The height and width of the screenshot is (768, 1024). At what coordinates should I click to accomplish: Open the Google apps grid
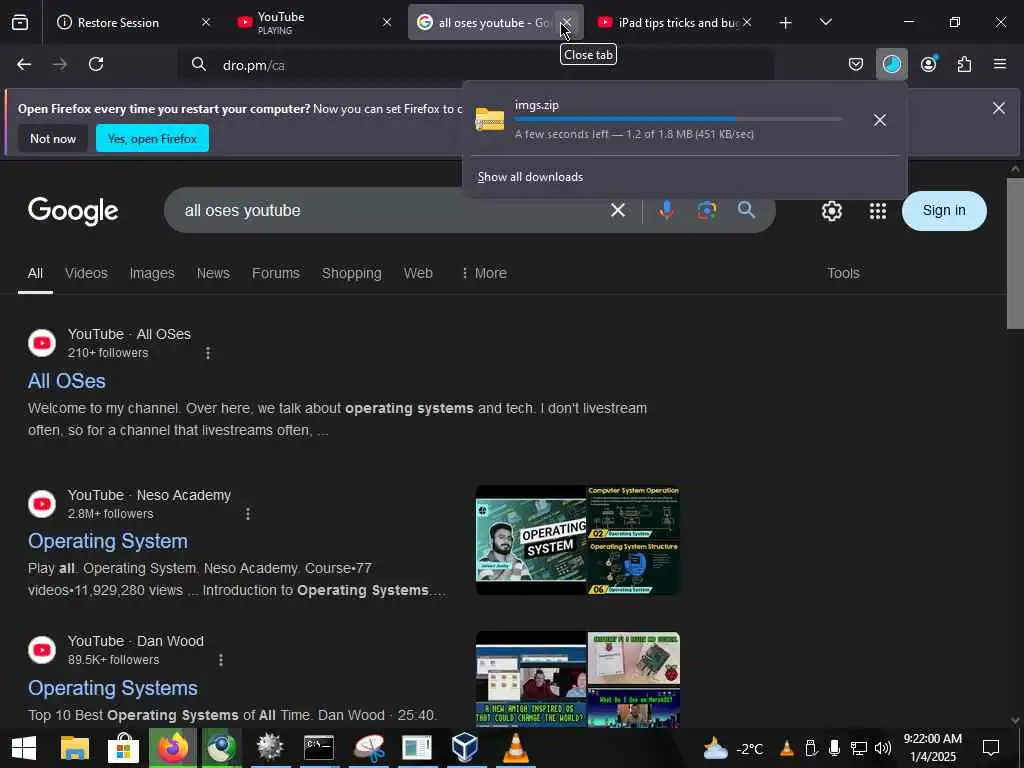point(878,211)
